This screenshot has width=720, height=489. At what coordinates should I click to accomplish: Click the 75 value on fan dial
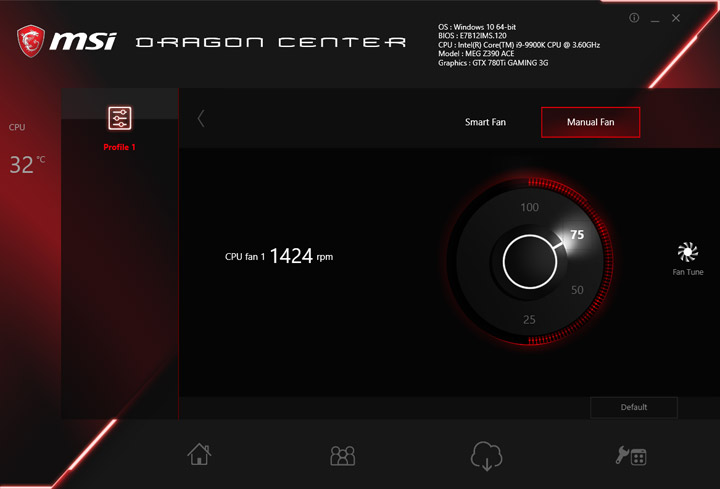point(577,235)
